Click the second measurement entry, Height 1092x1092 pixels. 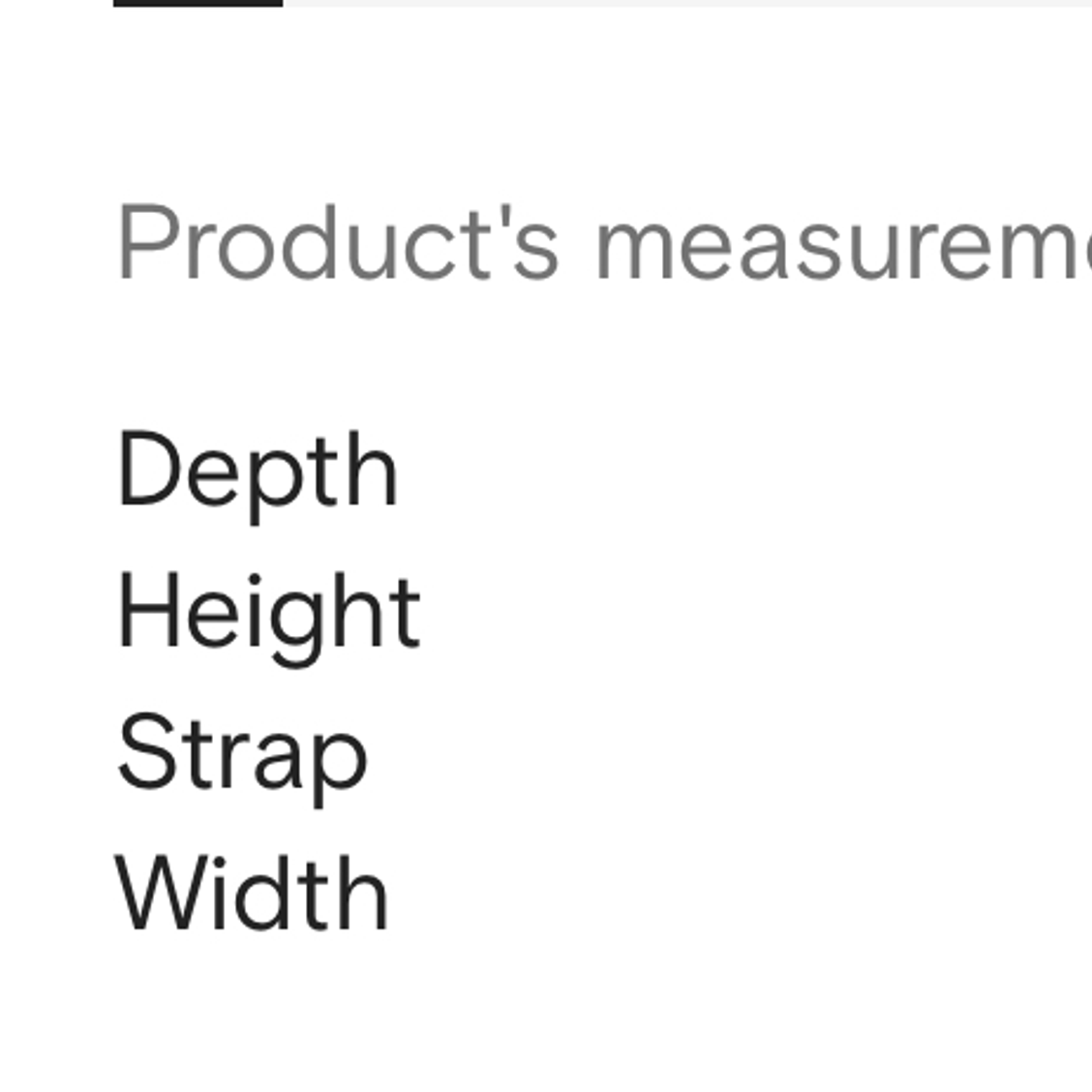point(269,618)
